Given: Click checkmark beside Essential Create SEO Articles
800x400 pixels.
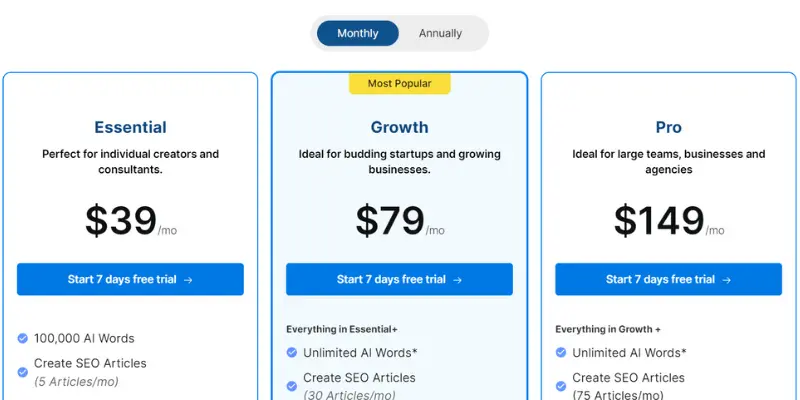Looking at the screenshot, I should click(x=22, y=372).
